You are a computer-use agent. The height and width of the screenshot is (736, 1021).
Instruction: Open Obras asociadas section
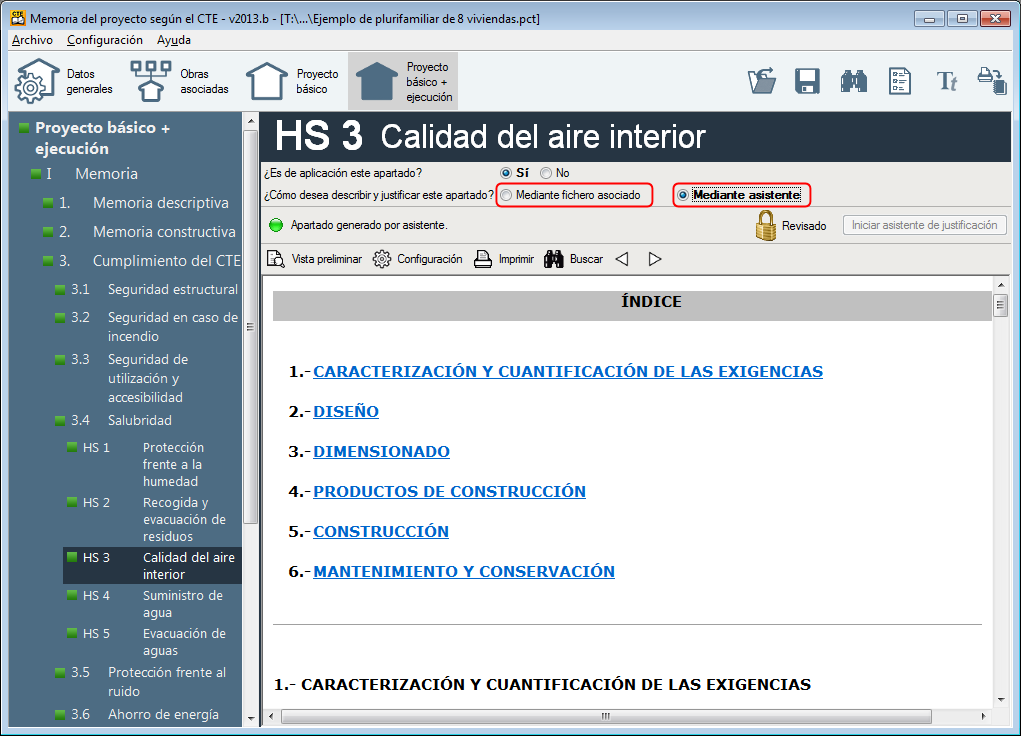[180, 81]
